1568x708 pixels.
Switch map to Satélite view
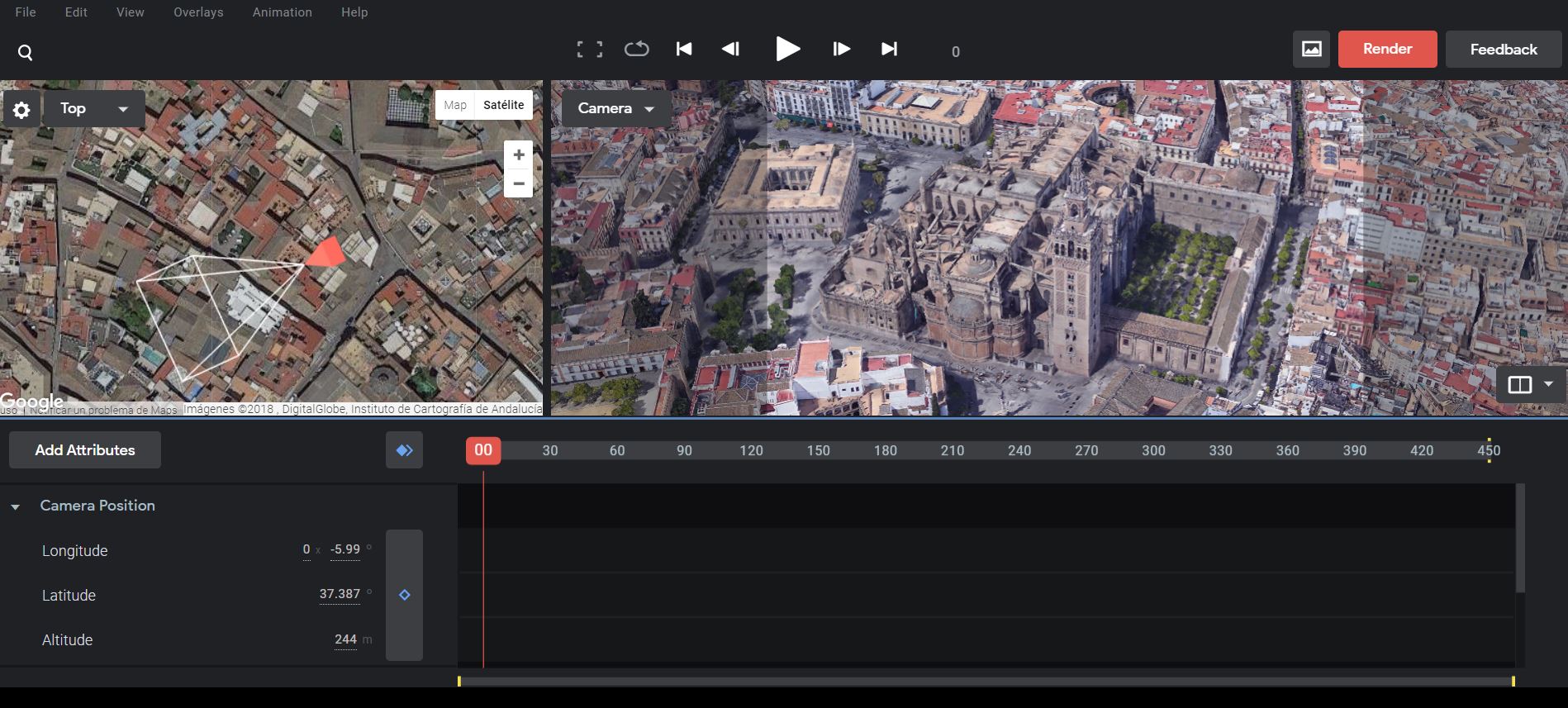click(503, 105)
